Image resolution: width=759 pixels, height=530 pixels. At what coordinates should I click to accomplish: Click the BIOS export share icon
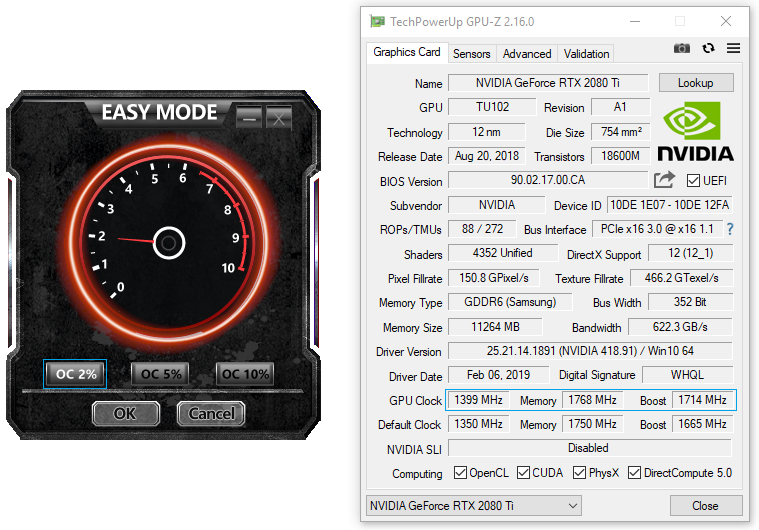(664, 180)
